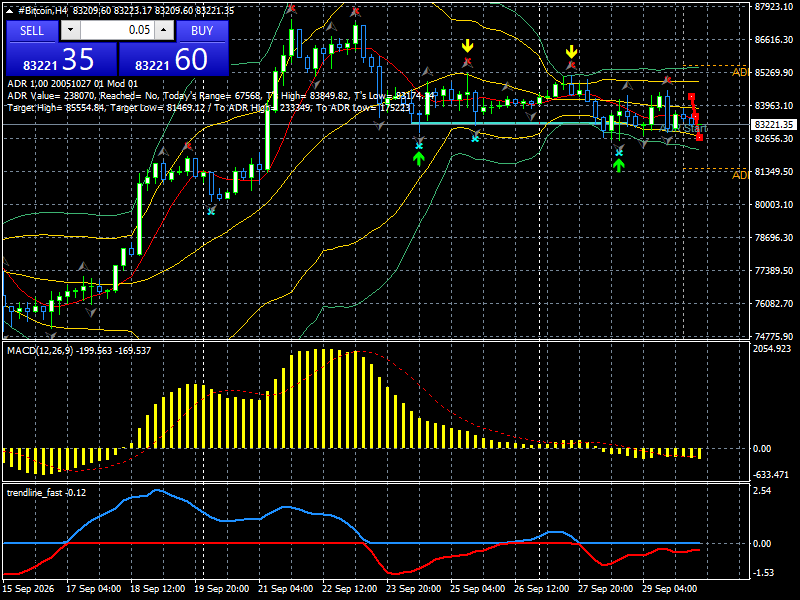The height and width of the screenshot is (600, 800).
Task: Click the 85269.90 price axis label
Action: (x=773, y=72)
